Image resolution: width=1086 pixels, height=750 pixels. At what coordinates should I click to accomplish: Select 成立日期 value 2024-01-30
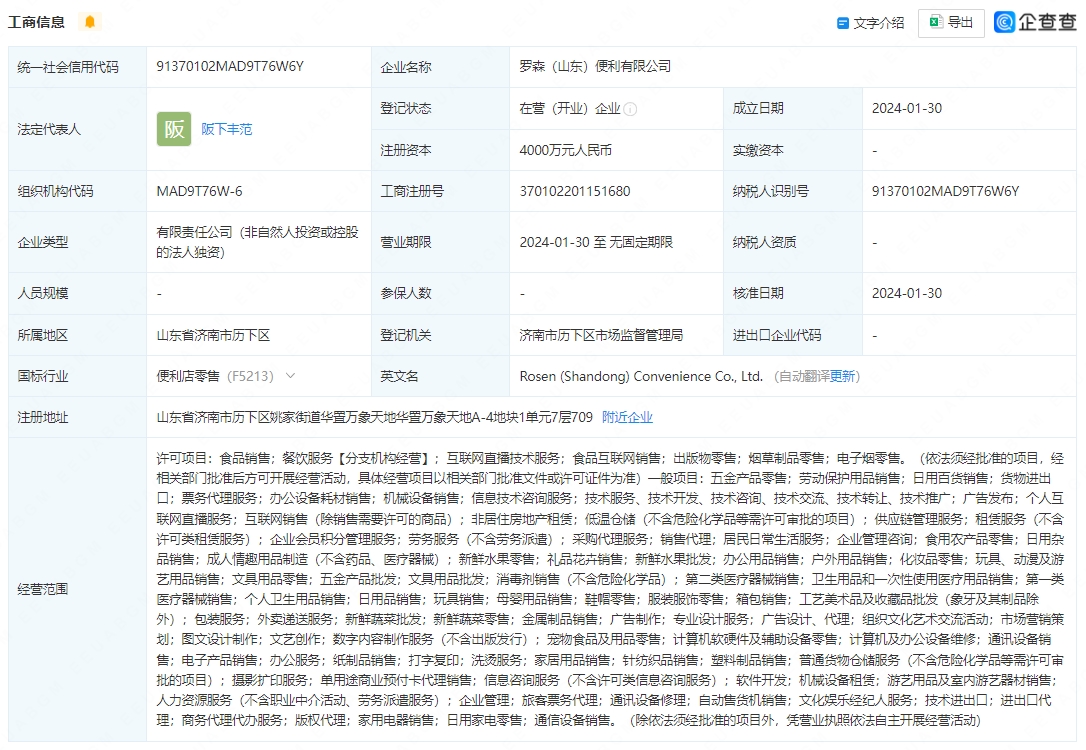click(x=907, y=109)
